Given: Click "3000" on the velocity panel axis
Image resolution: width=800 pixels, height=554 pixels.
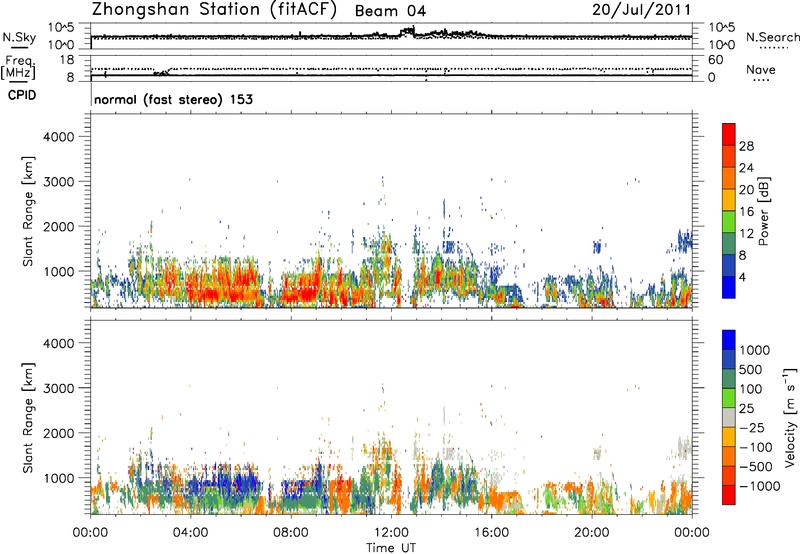Looking at the screenshot, I should tap(59, 388).
